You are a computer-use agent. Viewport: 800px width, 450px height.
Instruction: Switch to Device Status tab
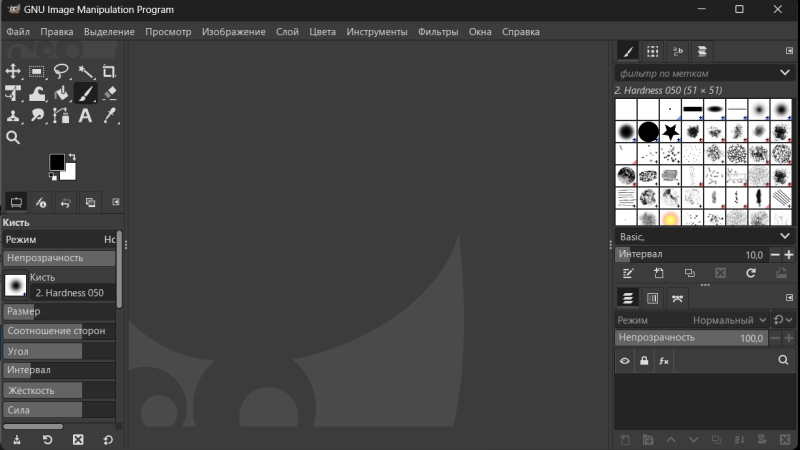41,203
